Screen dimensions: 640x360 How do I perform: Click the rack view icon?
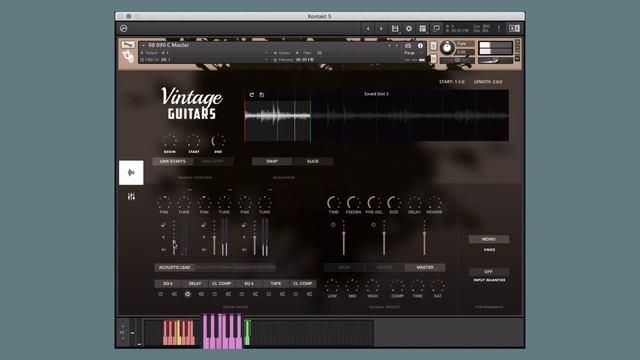[x=422, y=28]
